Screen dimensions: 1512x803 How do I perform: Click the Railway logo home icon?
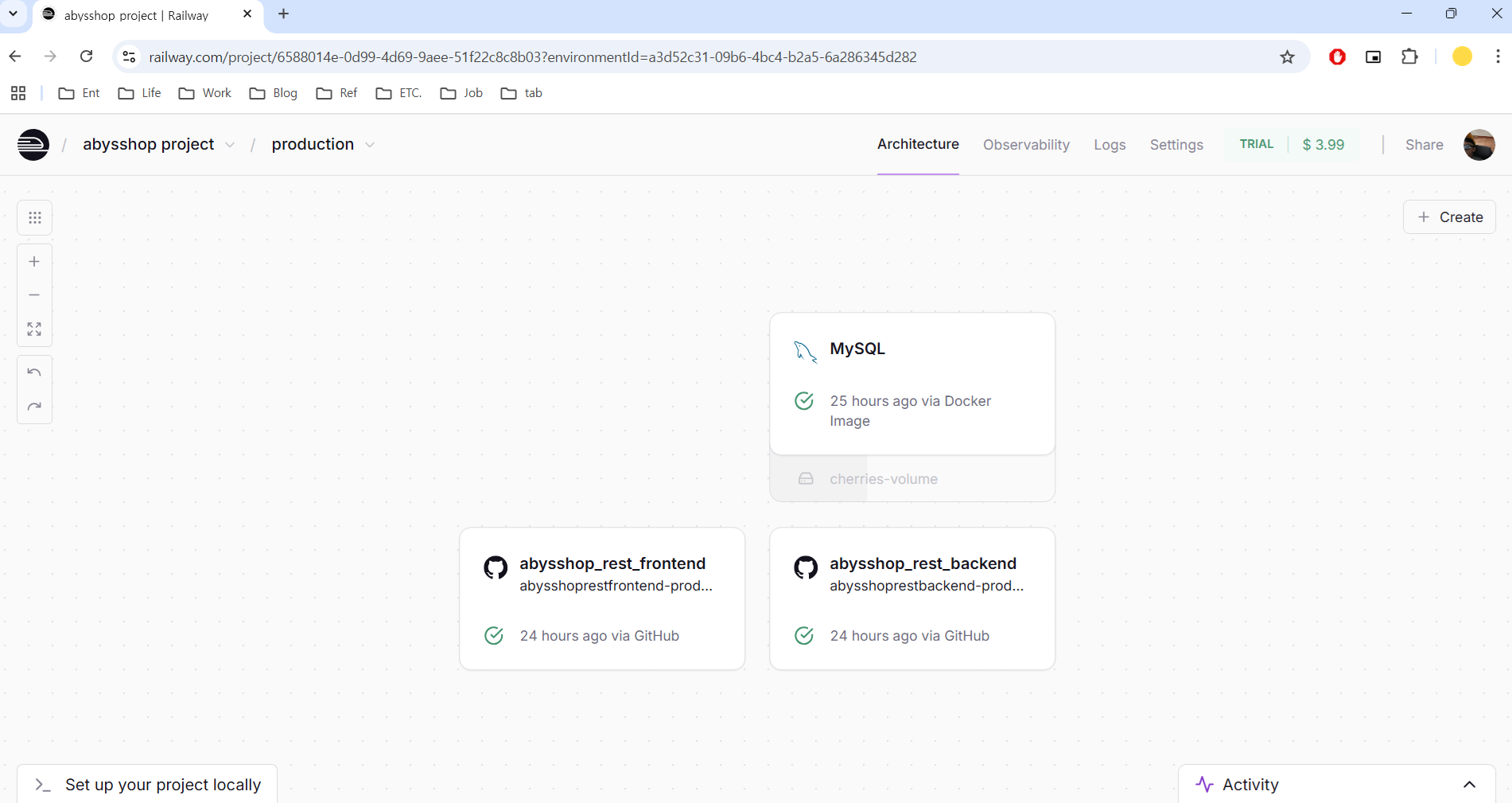coord(33,145)
